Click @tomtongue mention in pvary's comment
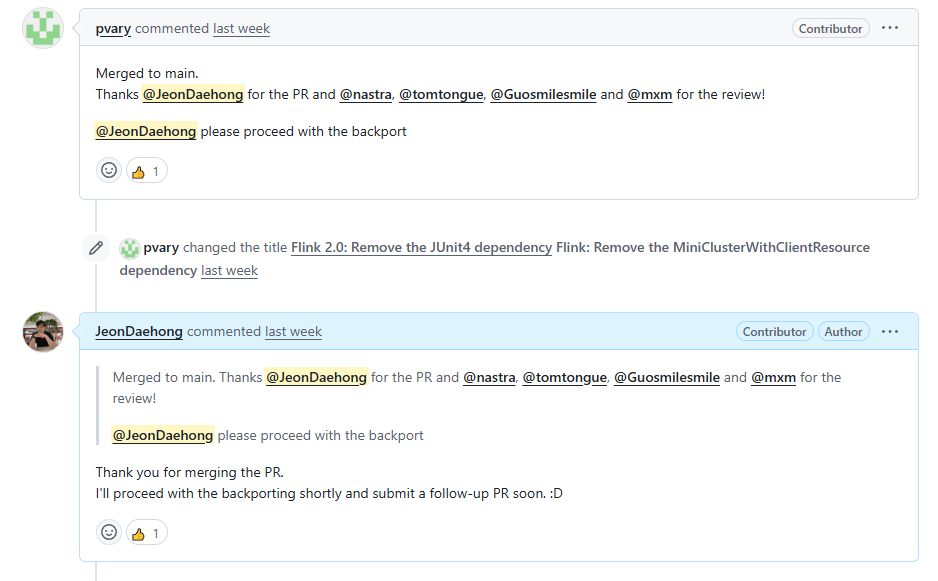The image size is (938, 581). pyautogui.click(x=441, y=95)
